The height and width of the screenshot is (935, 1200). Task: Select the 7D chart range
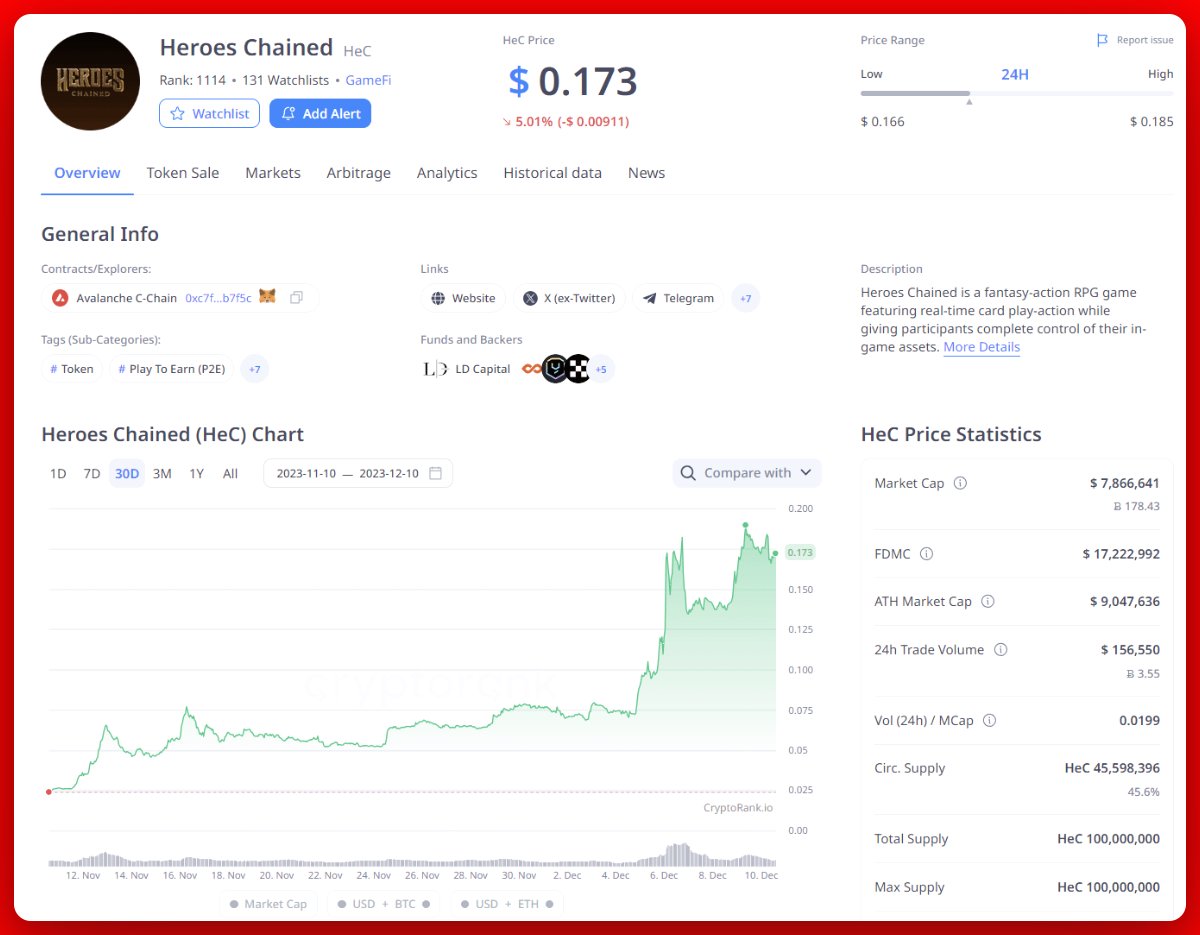coord(92,473)
